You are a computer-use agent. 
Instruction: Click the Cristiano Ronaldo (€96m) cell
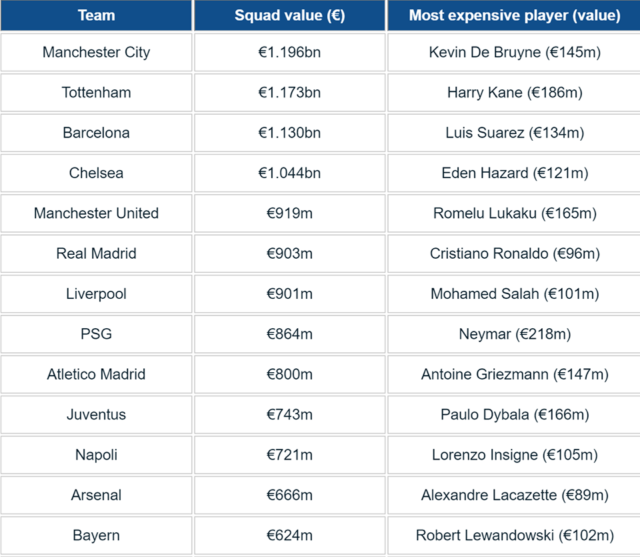coord(514,253)
